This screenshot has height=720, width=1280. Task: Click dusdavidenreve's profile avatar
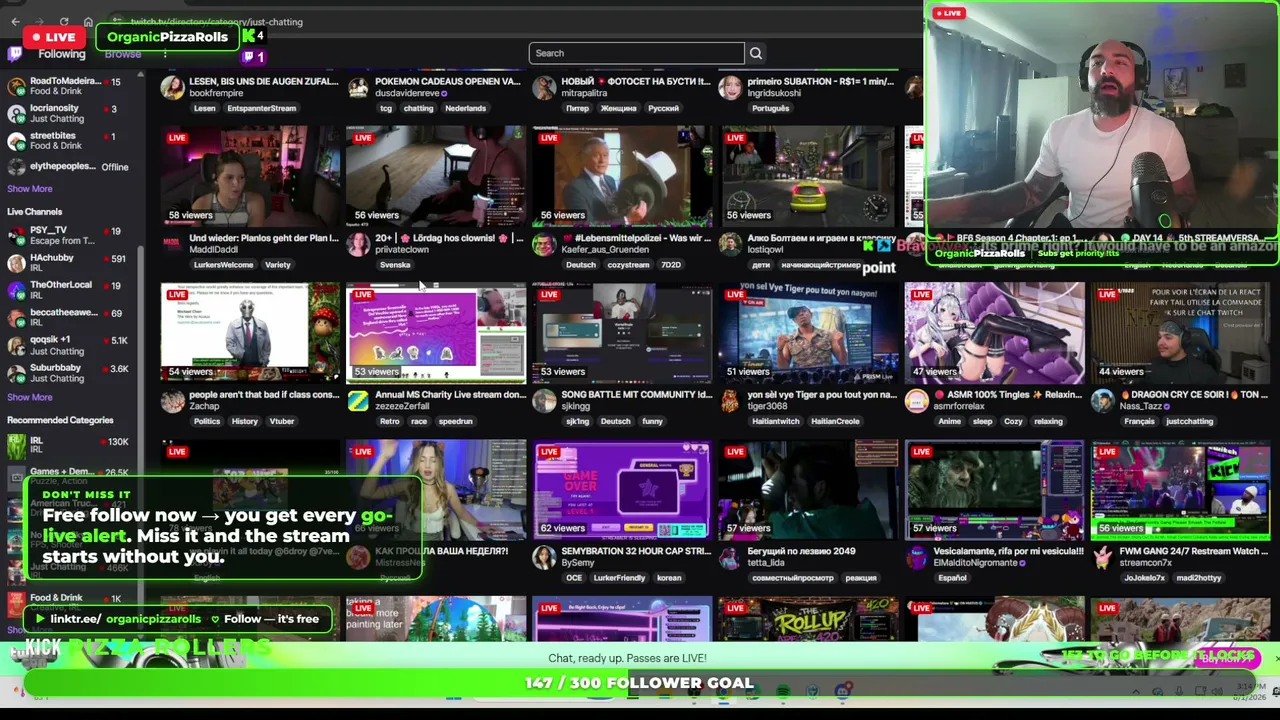358,87
